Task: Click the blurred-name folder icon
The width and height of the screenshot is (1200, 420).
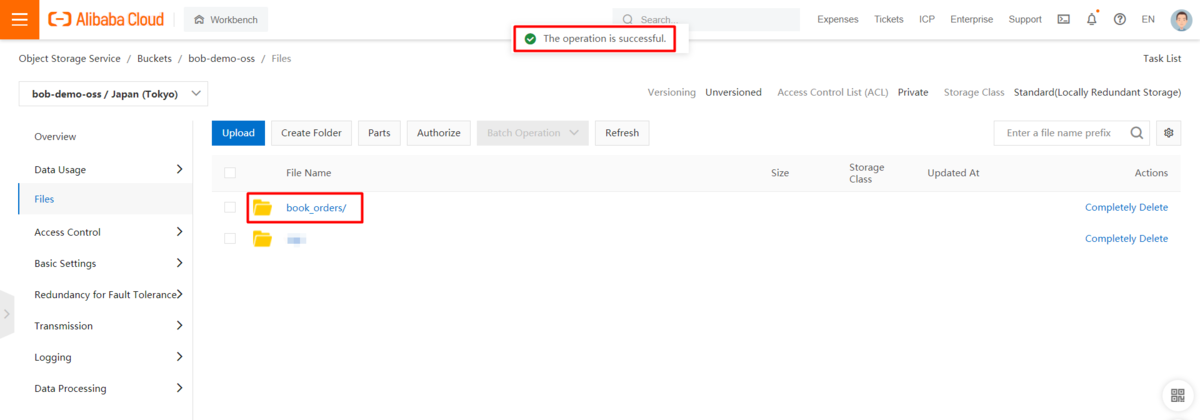Action: [262, 238]
